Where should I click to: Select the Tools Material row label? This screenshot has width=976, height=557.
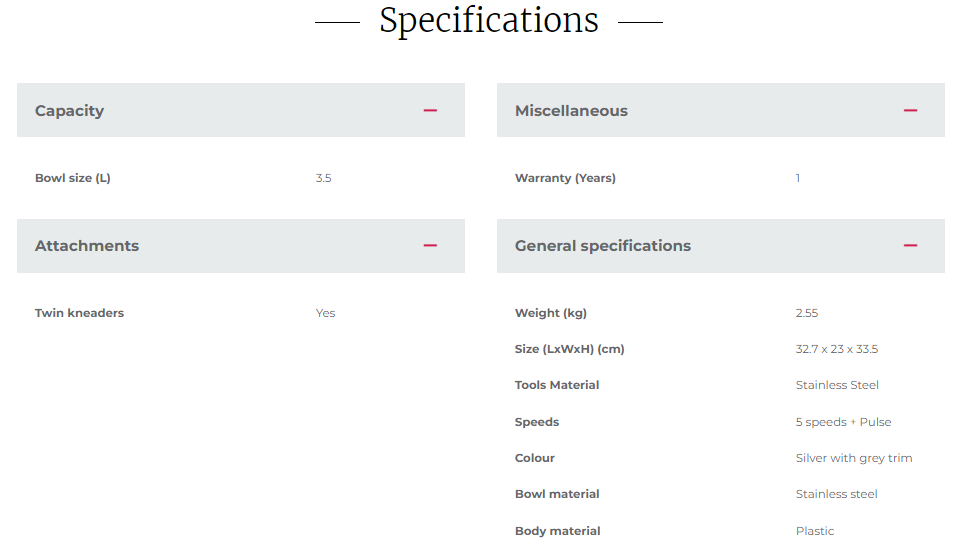click(x=557, y=385)
